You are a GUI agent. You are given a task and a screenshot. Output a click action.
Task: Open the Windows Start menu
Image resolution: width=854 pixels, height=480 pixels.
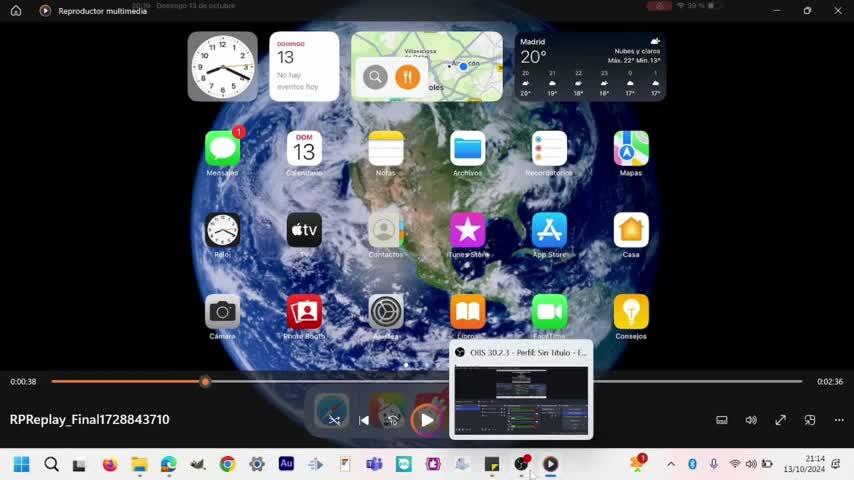point(22,464)
